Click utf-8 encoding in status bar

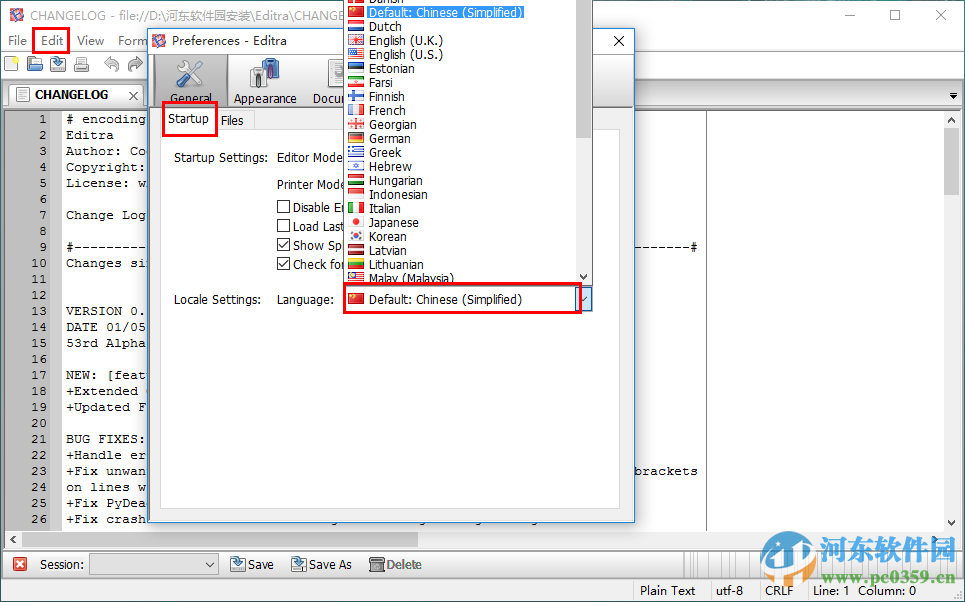pos(729,590)
